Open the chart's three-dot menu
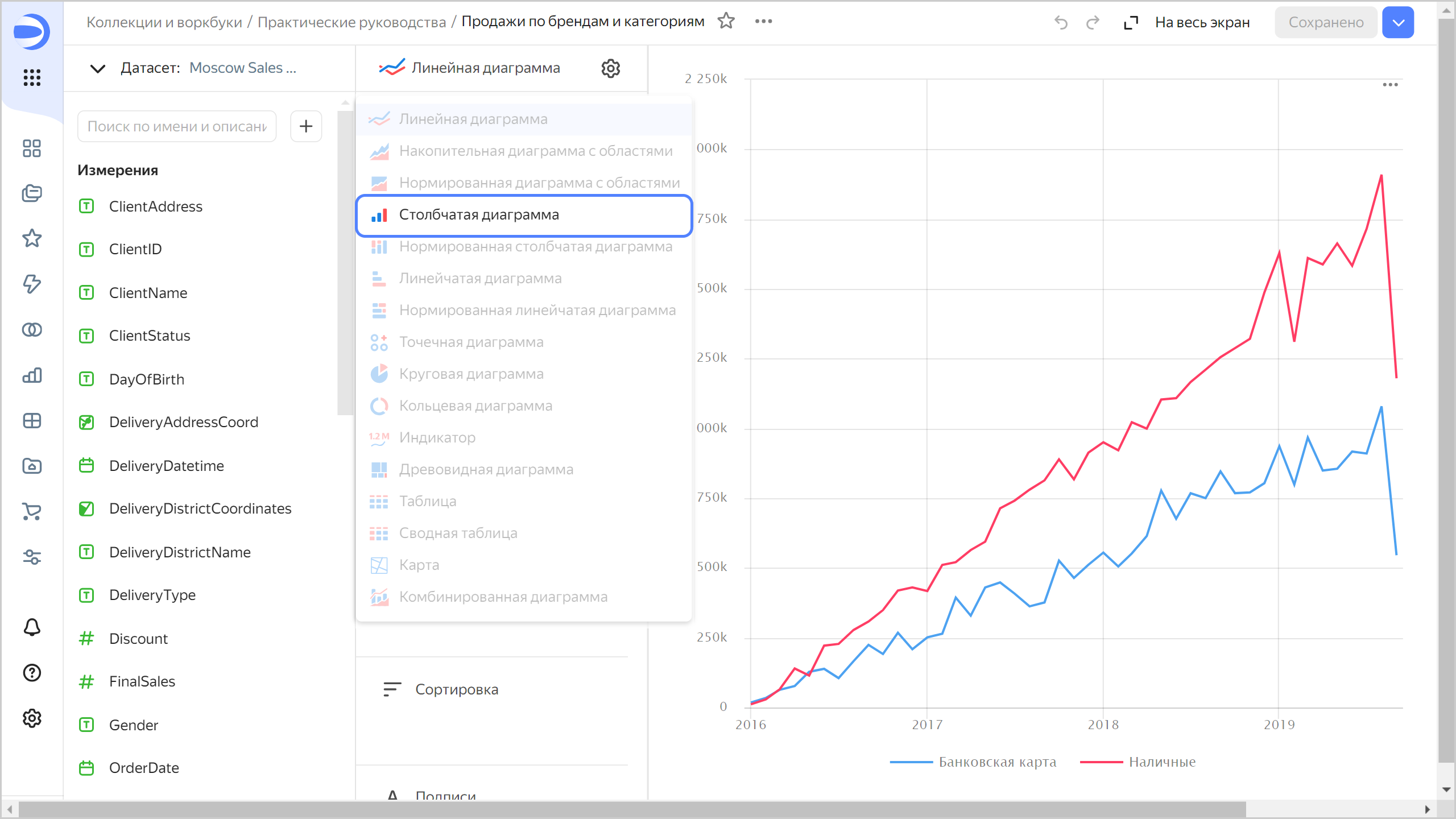 pyautogui.click(x=1390, y=85)
